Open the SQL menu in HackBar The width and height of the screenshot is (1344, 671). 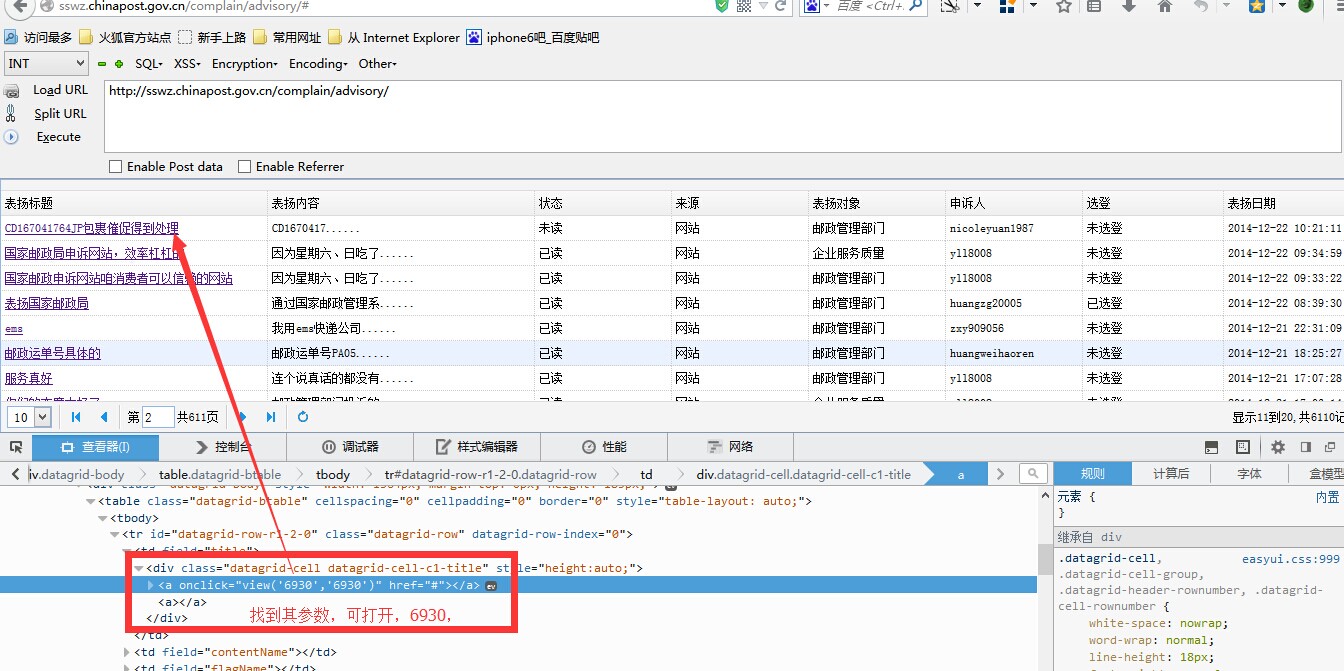(149, 64)
